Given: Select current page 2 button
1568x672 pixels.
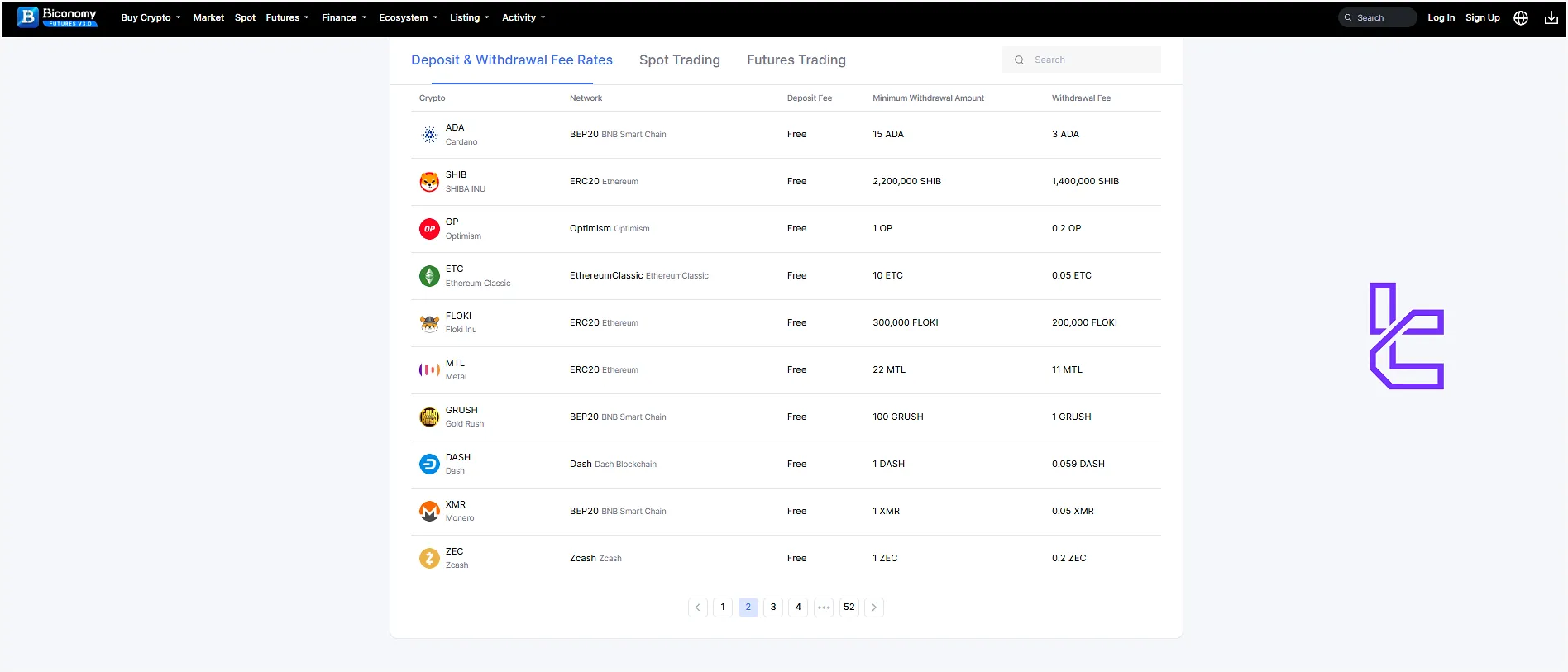Looking at the screenshot, I should (x=748, y=608).
